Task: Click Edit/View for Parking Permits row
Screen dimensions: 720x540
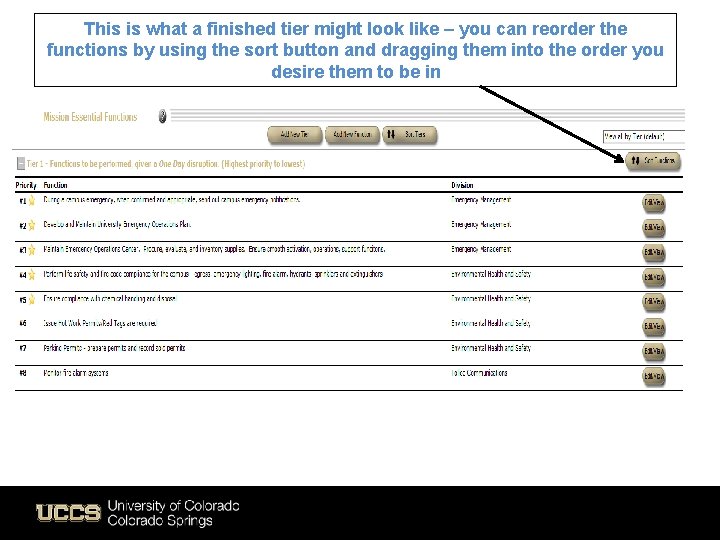Action: coord(654,352)
